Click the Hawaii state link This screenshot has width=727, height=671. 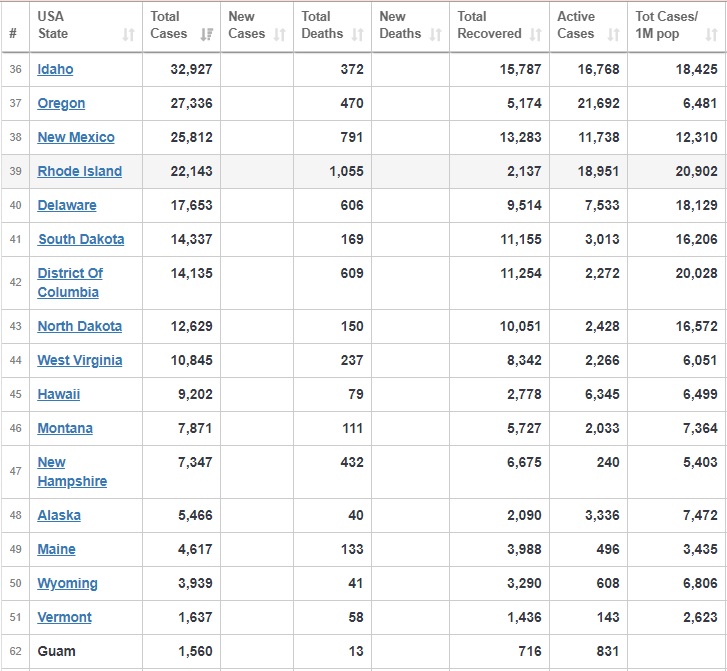(58, 394)
